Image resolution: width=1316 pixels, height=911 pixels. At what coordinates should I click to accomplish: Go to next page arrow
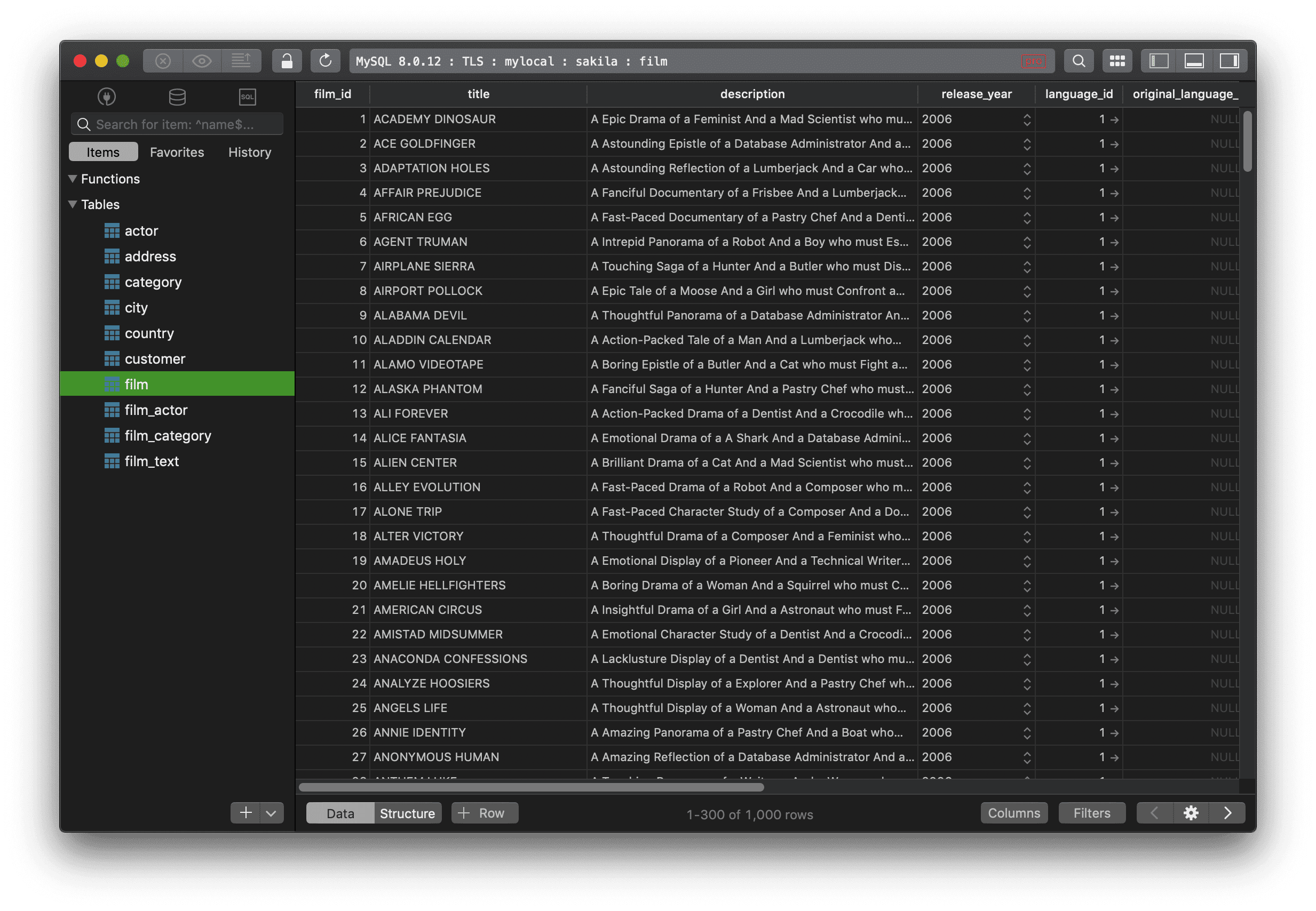coord(1227,812)
